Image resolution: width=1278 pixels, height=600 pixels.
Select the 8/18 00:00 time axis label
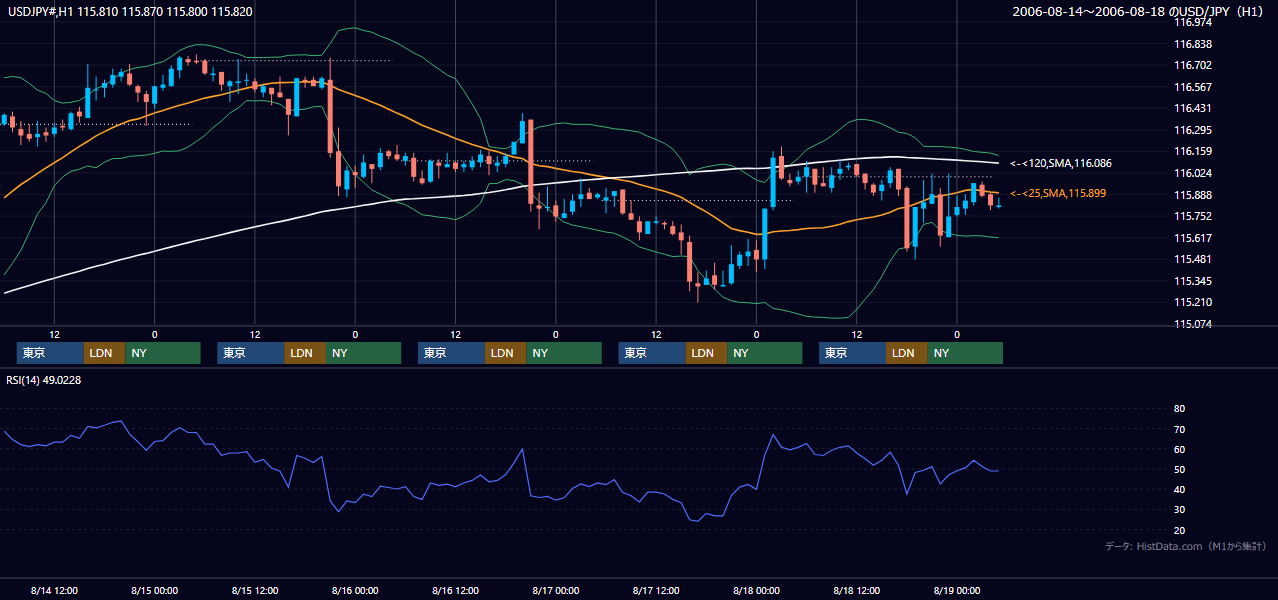[756, 590]
